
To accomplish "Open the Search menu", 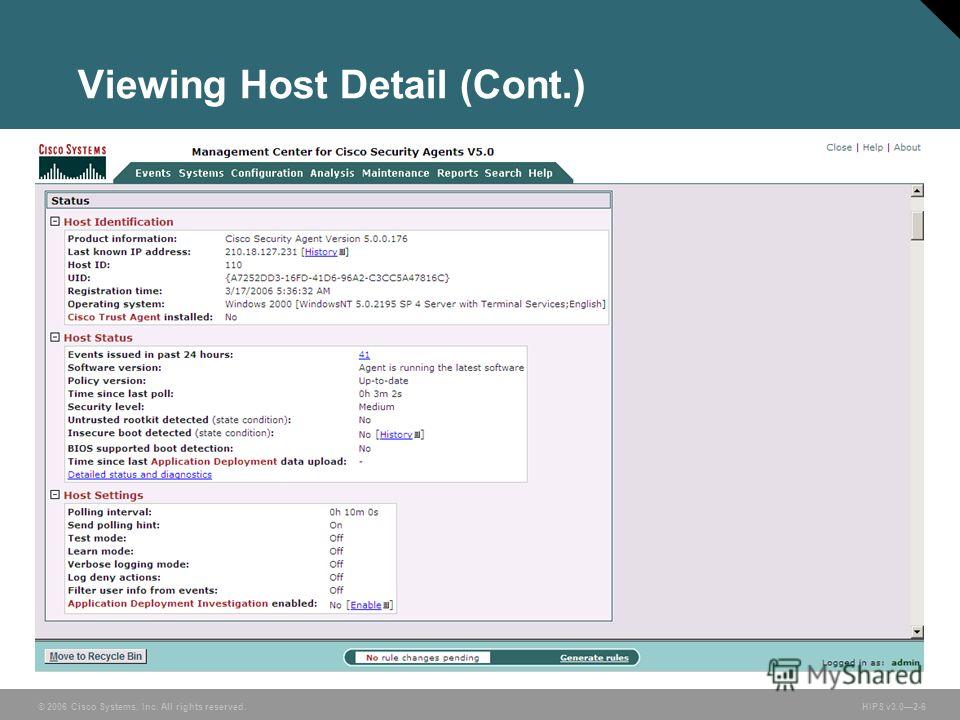I will (x=503, y=173).
